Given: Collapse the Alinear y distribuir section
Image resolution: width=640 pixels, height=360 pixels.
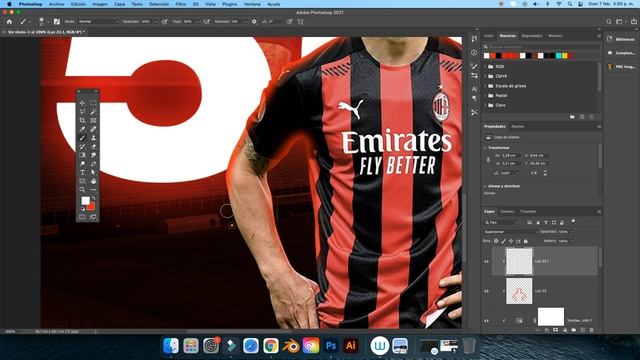Looking at the screenshot, I should pyautogui.click(x=485, y=186).
